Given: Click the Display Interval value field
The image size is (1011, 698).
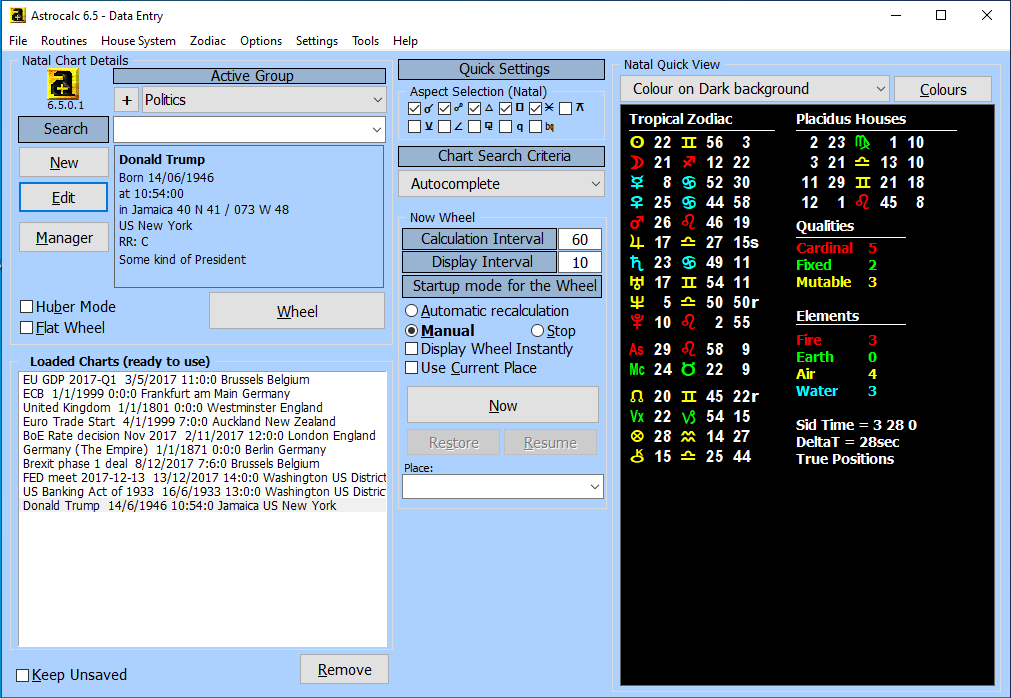Looking at the screenshot, I should pyautogui.click(x=580, y=262).
